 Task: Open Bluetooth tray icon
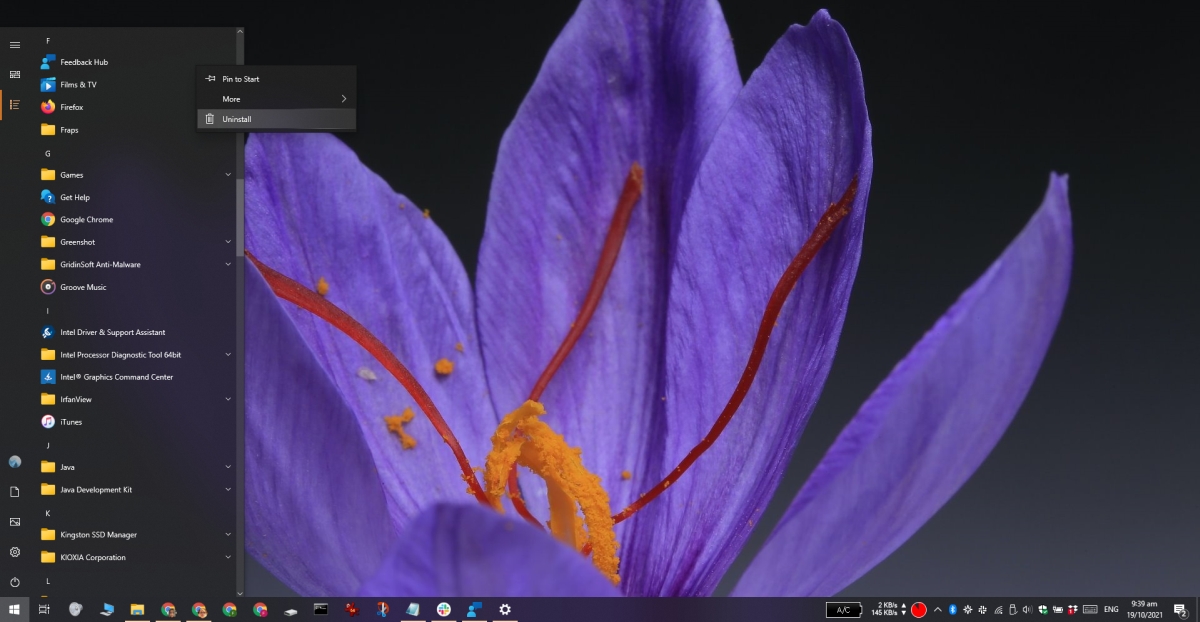click(x=953, y=609)
